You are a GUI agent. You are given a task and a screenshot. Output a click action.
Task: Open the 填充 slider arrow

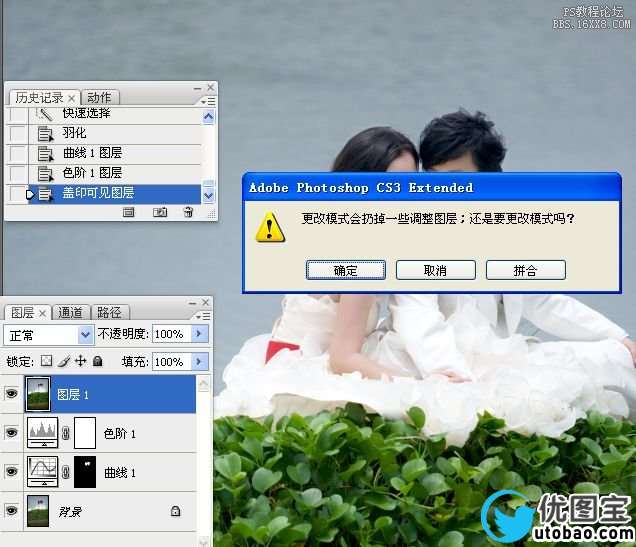click(x=200, y=362)
